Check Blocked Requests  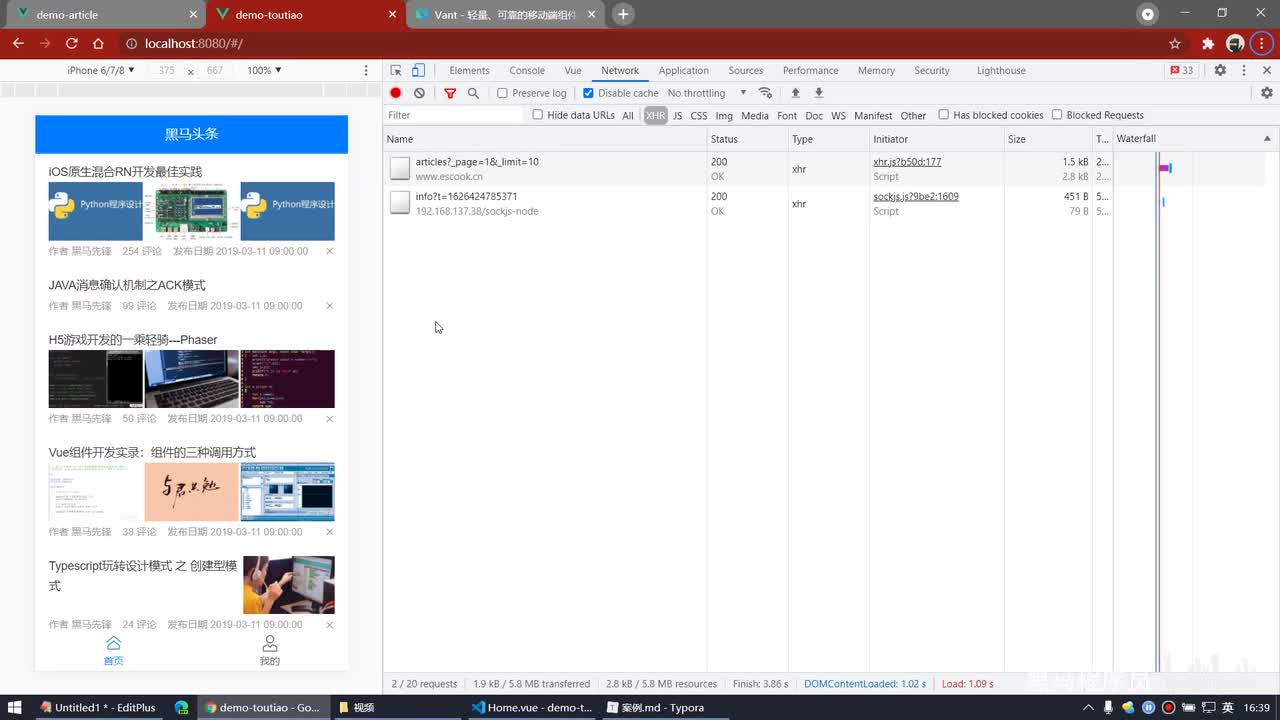pos(1057,115)
